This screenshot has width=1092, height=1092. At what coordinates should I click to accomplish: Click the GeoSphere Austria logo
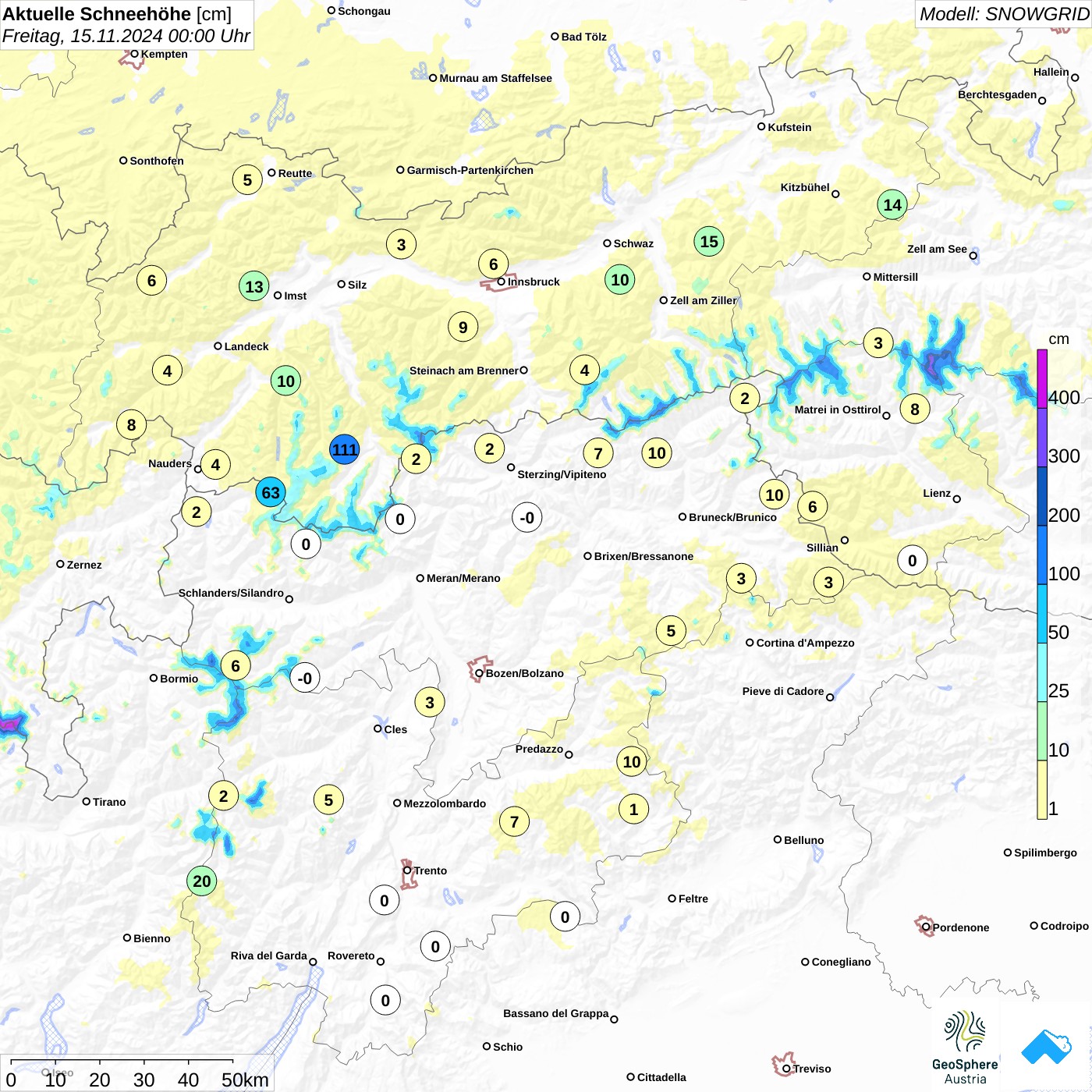[965, 1048]
